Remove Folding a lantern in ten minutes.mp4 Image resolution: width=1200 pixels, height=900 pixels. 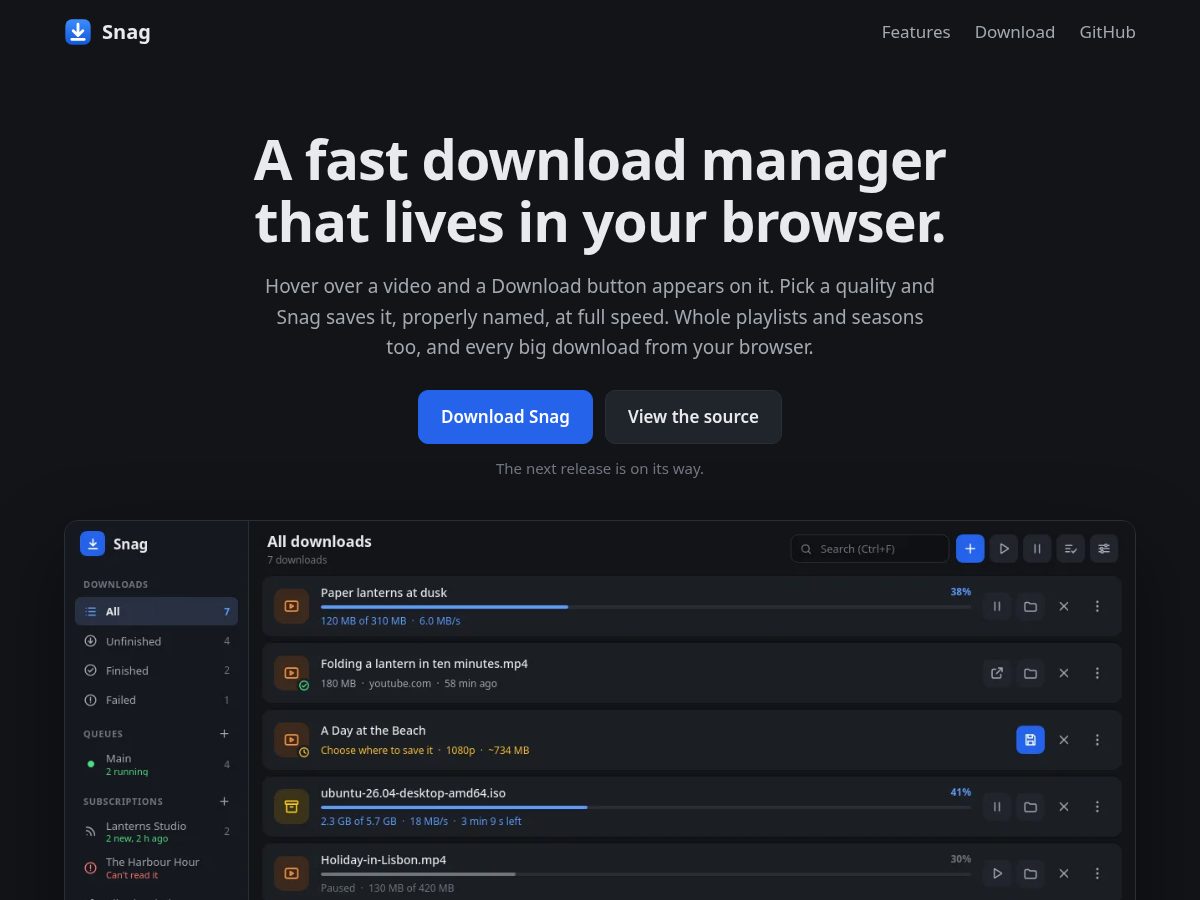[1064, 673]
